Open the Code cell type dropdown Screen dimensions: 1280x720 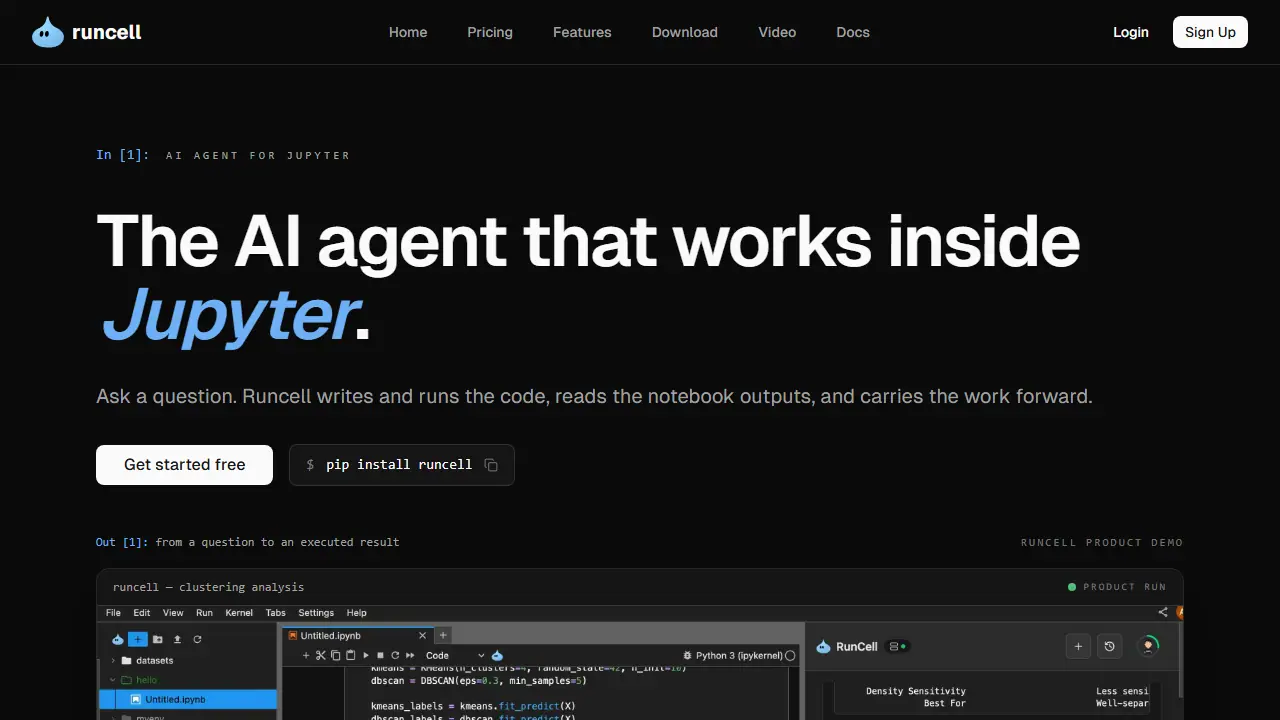(455, 655)
